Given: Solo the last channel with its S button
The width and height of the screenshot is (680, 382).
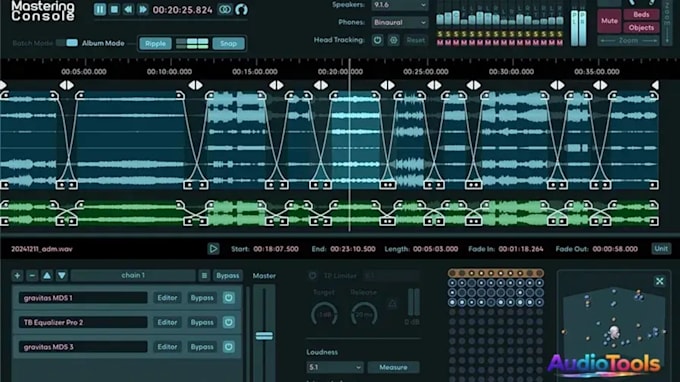Looking at the screenshot, I should (x=560, y=34).
